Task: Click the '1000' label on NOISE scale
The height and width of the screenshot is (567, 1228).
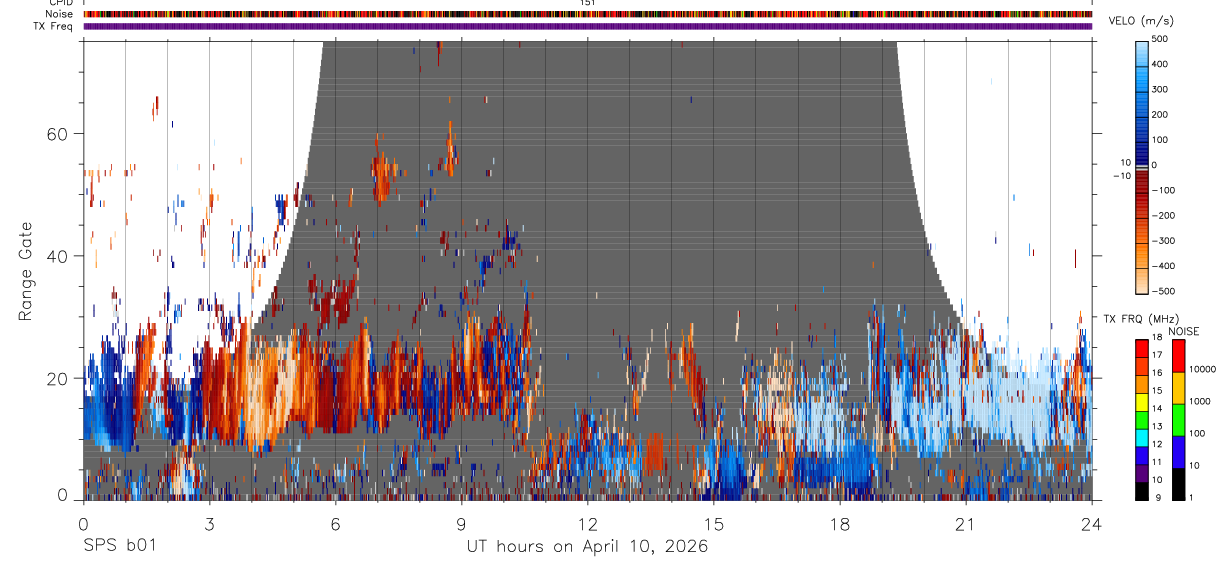Action: point(1199,400)
